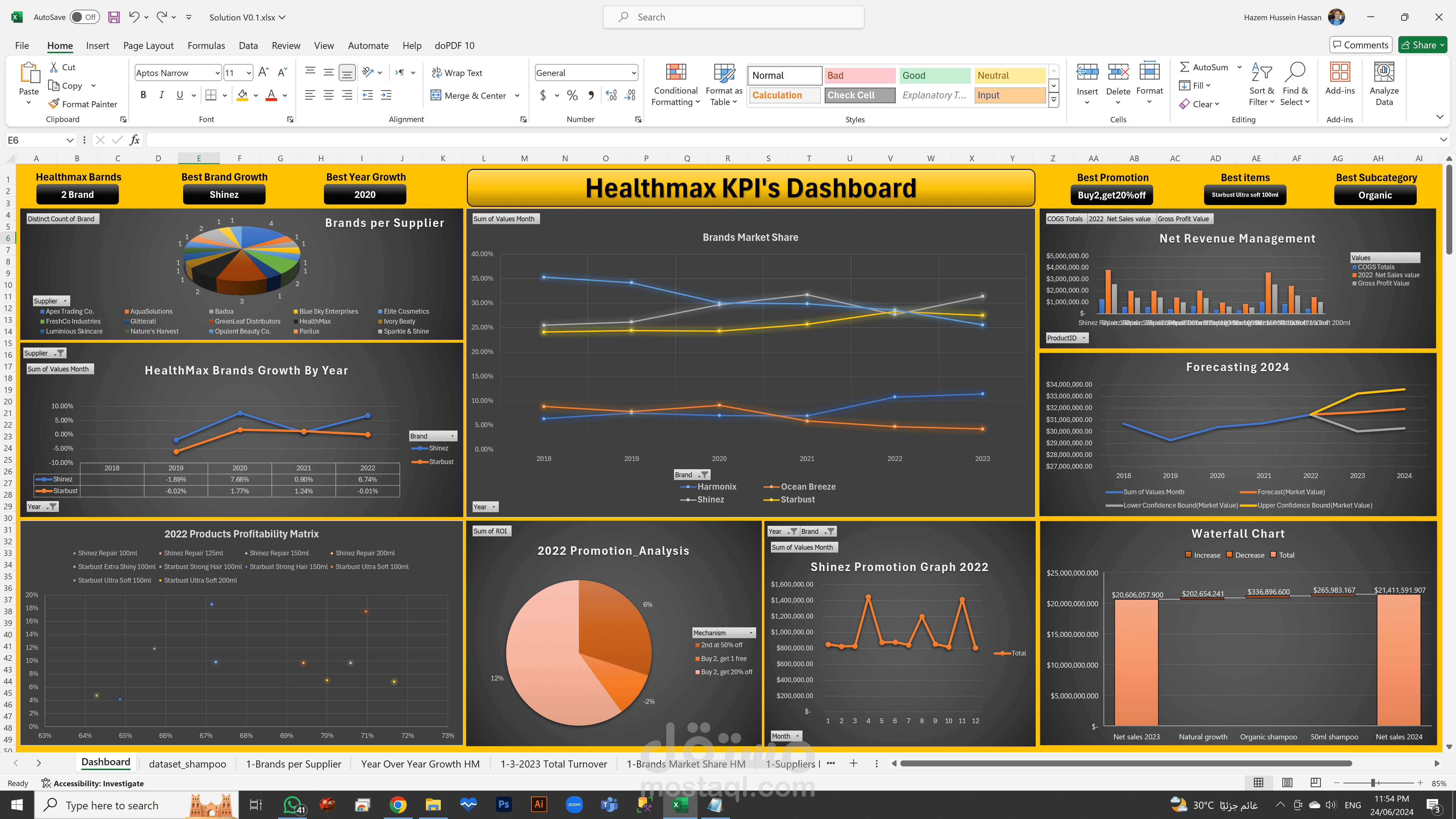1456x819 pixels.
Task: Click the Add-ins icon
Action: [x=1340, y=72]
